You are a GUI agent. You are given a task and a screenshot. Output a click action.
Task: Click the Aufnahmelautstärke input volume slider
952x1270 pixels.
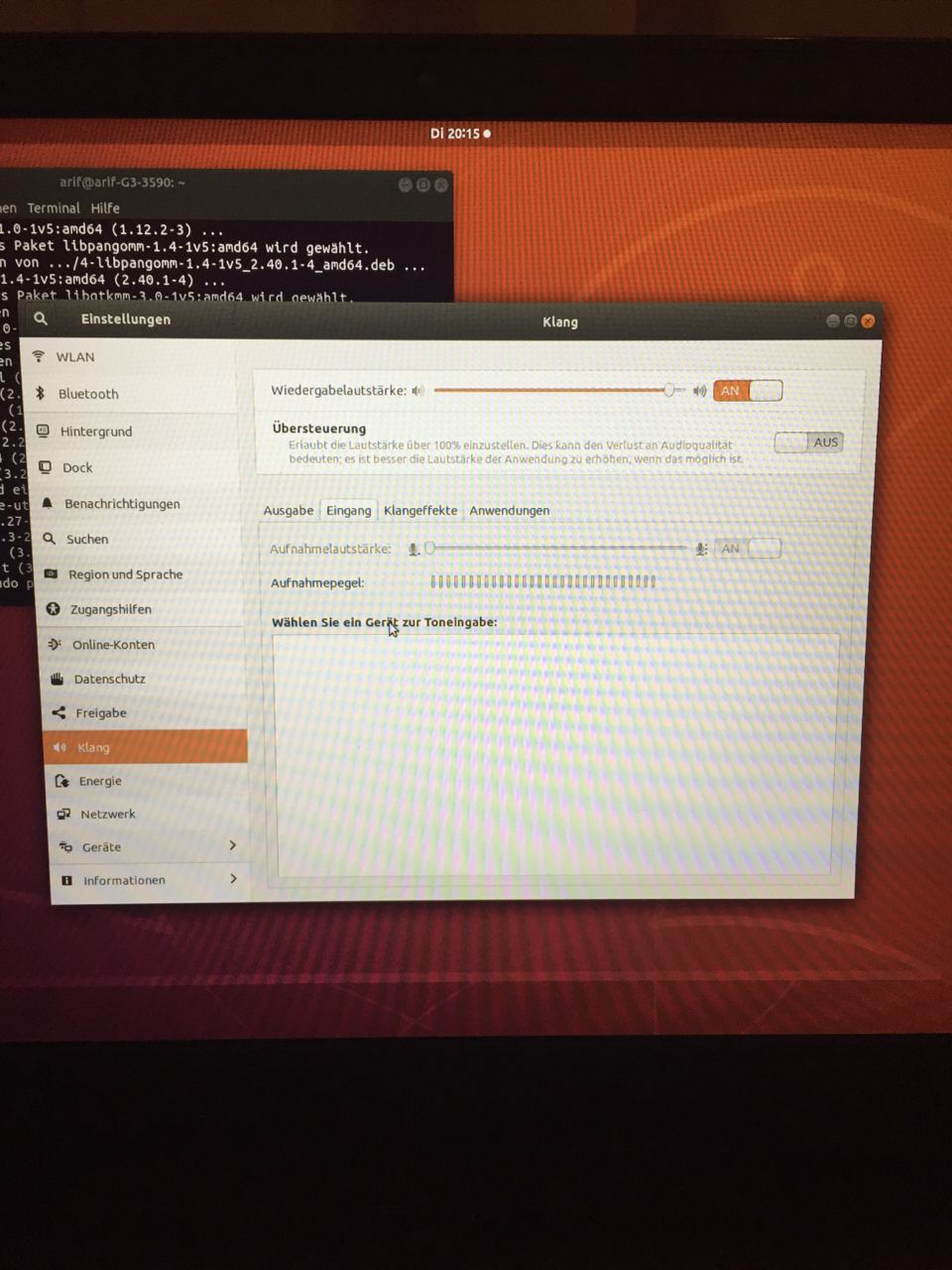click(x=556, y=548)
